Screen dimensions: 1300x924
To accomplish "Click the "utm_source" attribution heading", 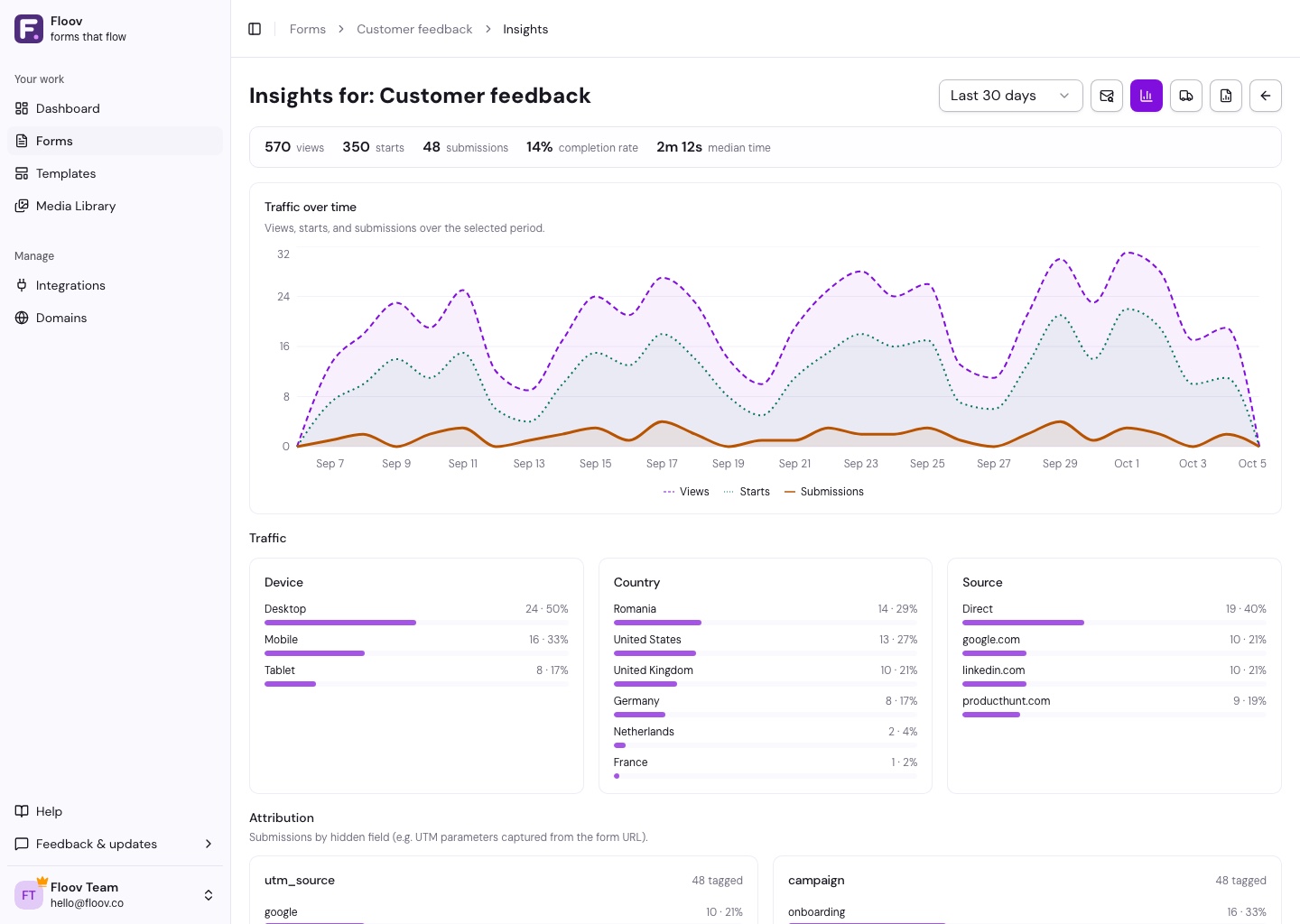I will point(300,881).
